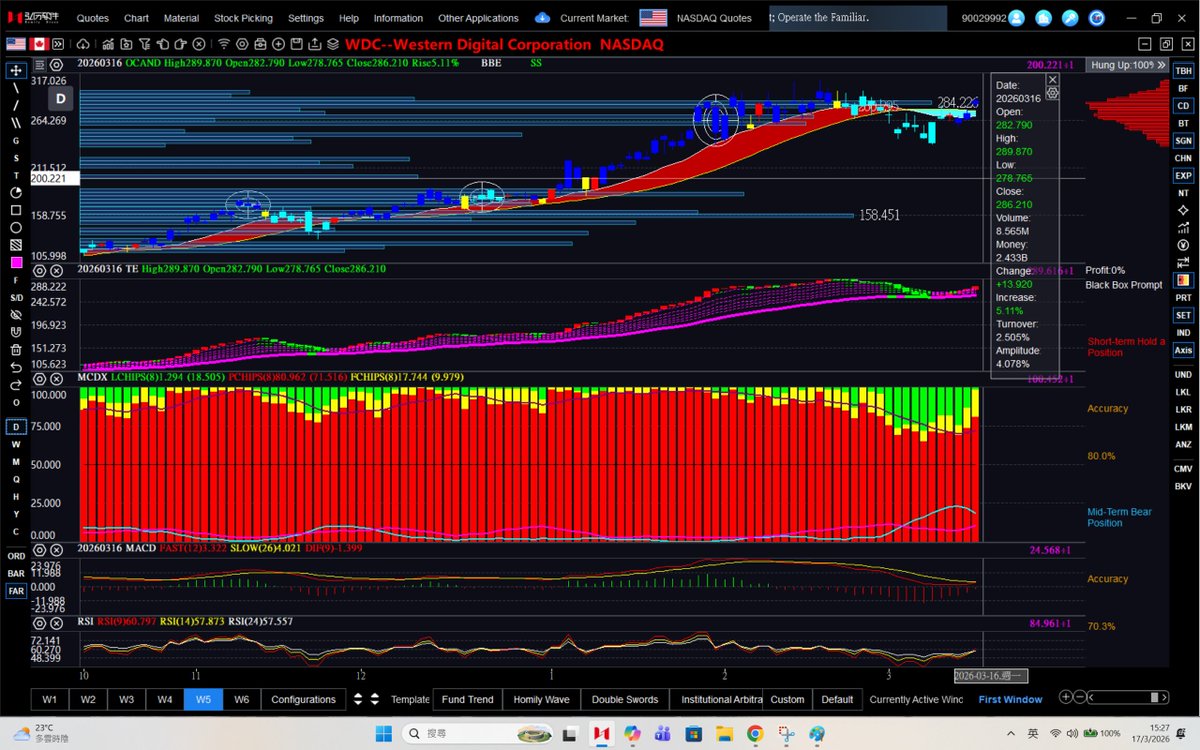This screenshot has width=1200, height=750.
Task: Click the floppy disk save icon
Action: [x=296, y=44]
